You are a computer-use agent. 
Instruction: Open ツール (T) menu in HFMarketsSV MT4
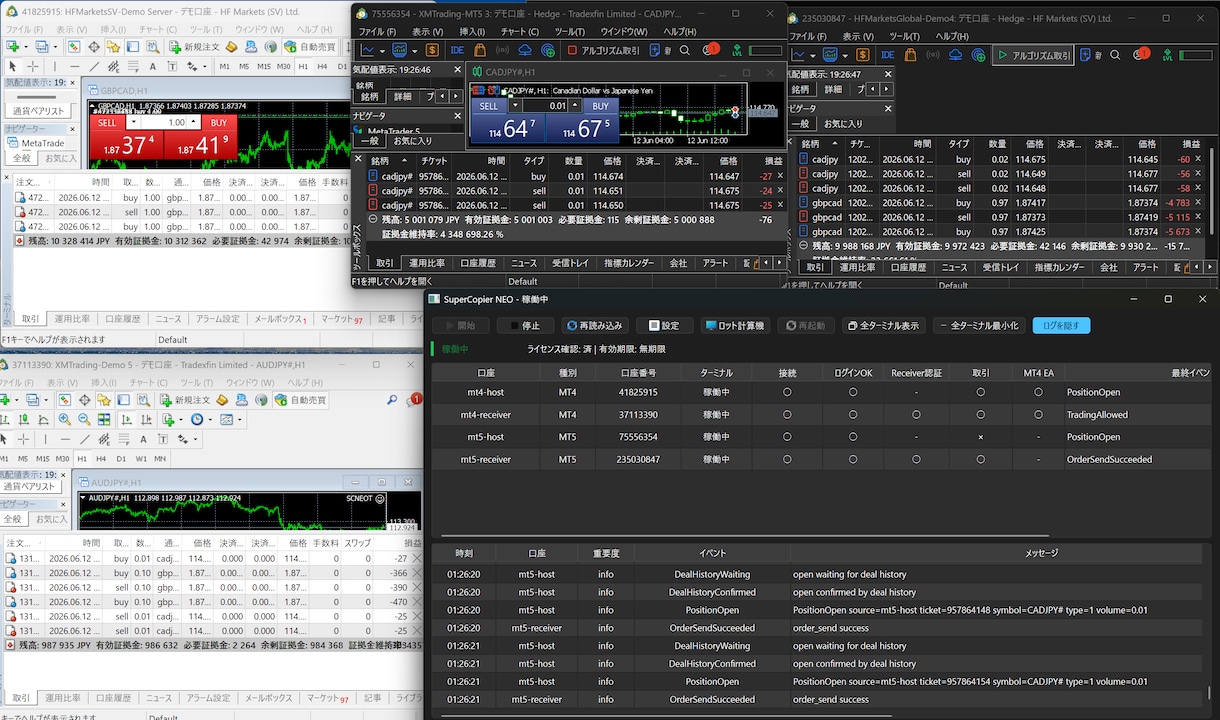206,30
